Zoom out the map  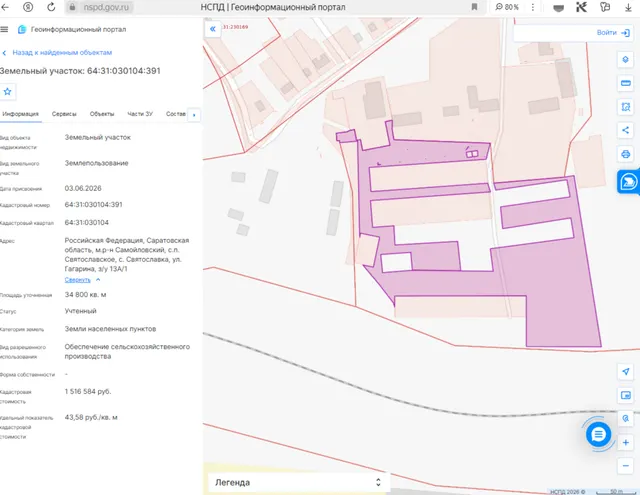pos(625,466)
